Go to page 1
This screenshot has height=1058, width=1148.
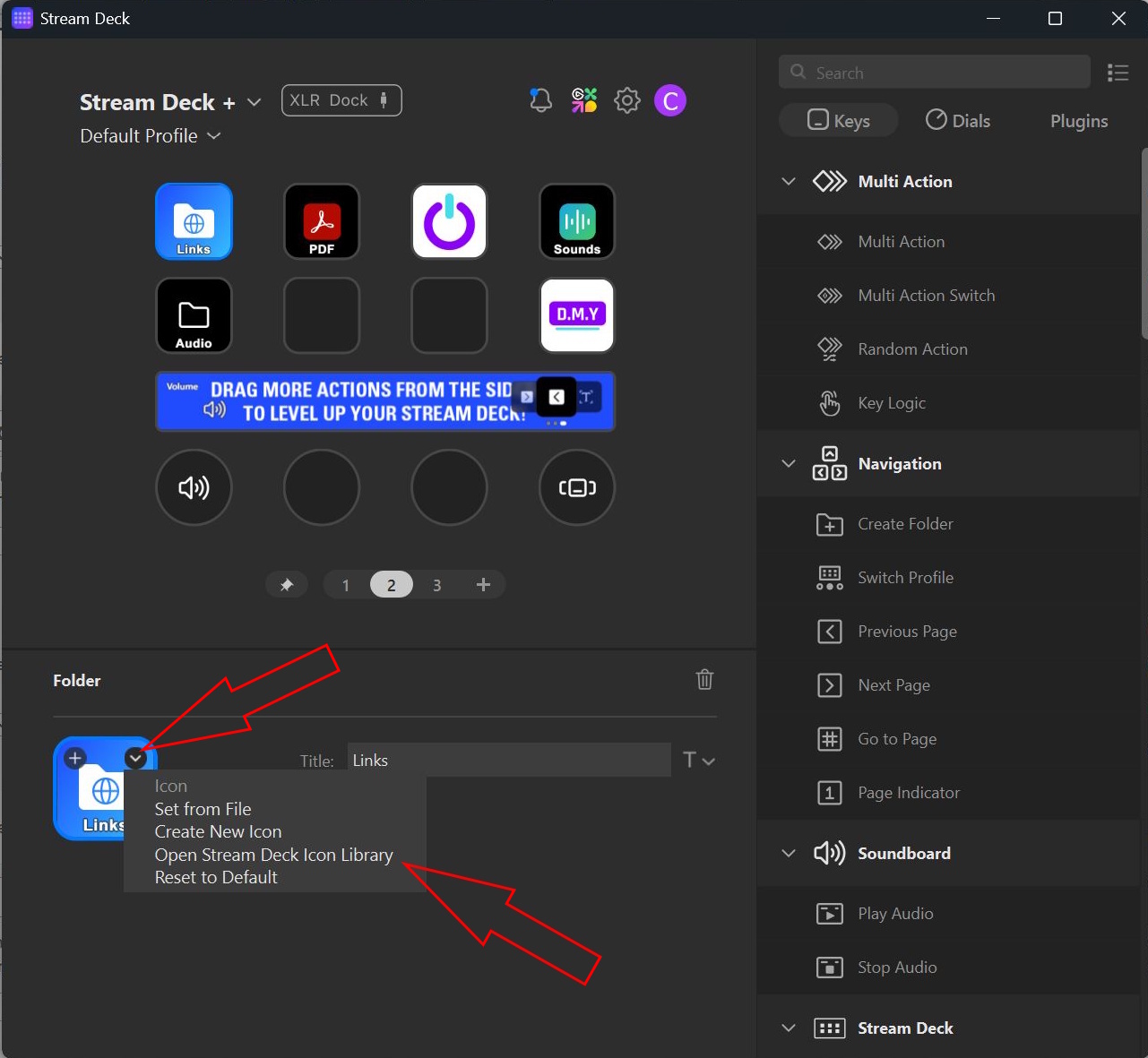click(x=346, y=585)
